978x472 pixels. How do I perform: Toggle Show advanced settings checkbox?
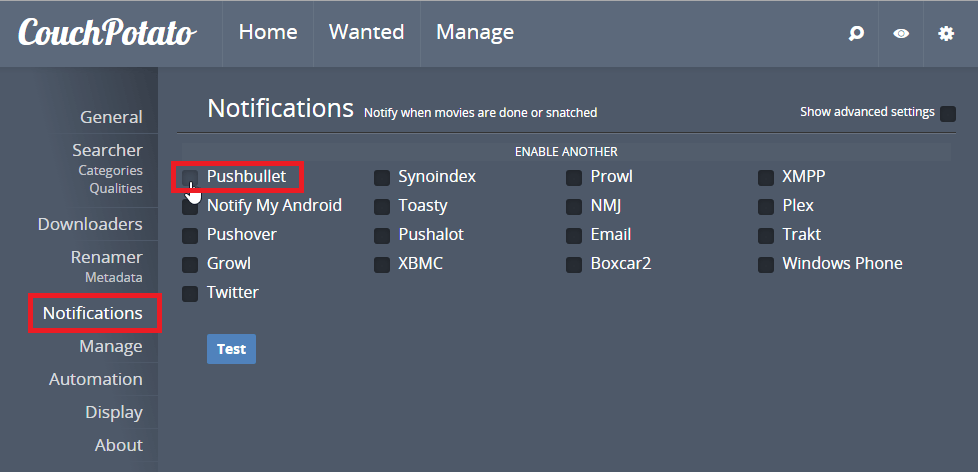pos(948,113)
